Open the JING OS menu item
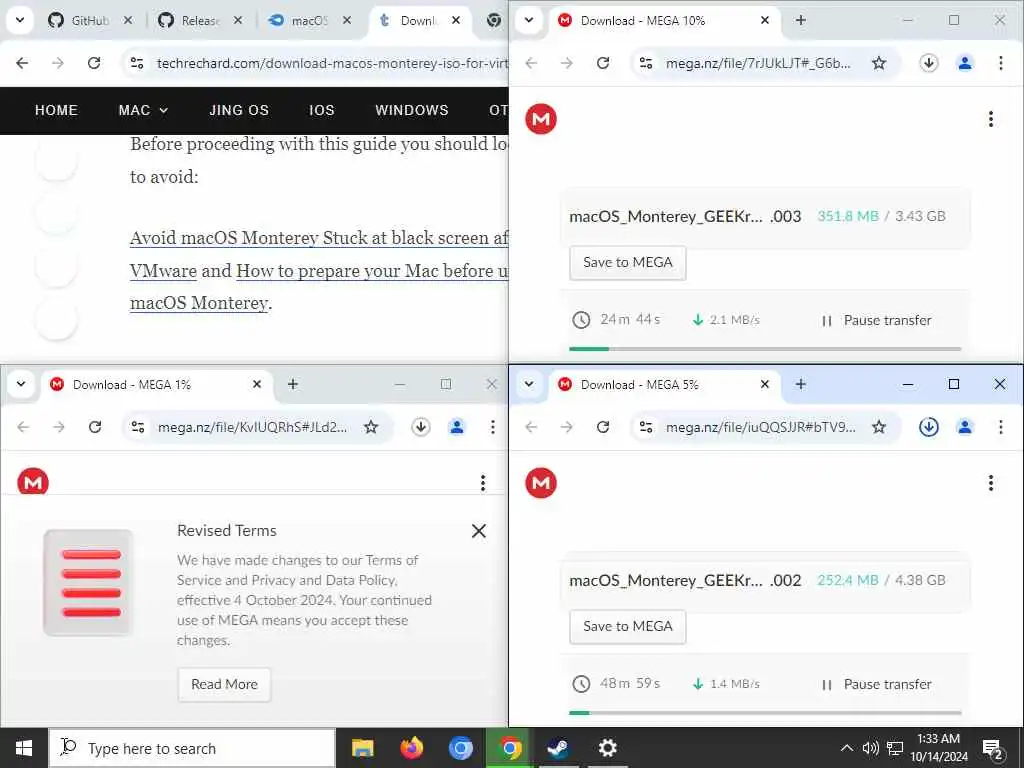The width and height of the screenshot is (1024, 768). tap(239, 110)
